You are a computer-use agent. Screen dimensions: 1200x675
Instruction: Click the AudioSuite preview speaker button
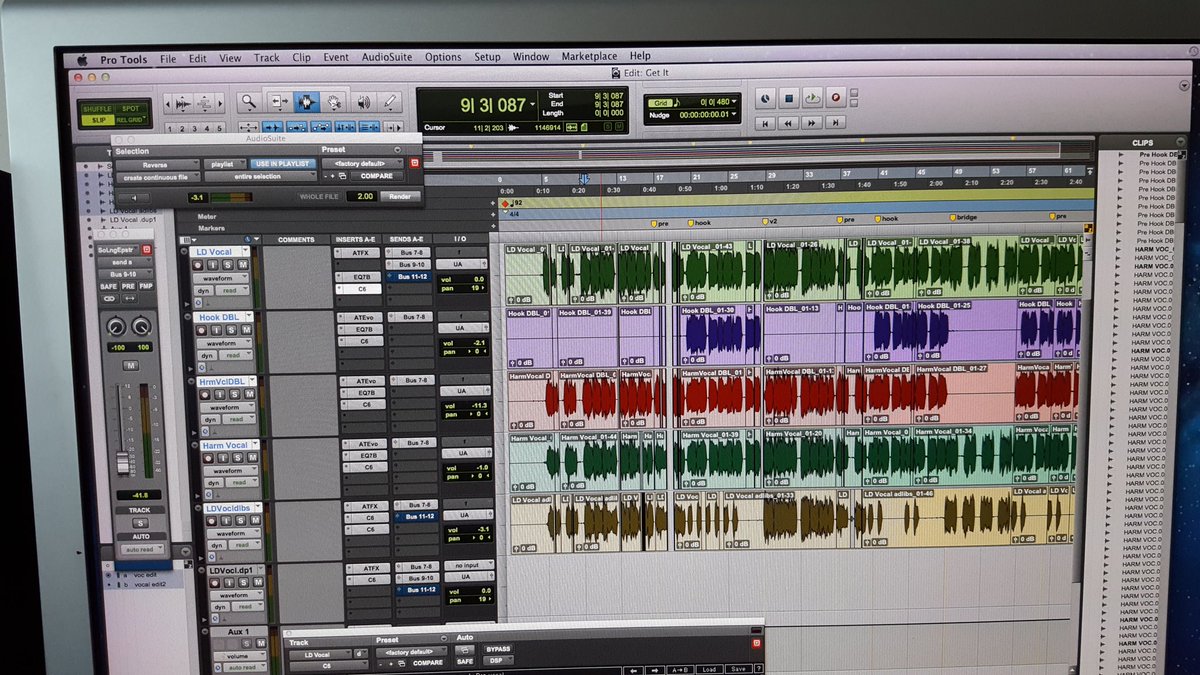tap(133, 198)
